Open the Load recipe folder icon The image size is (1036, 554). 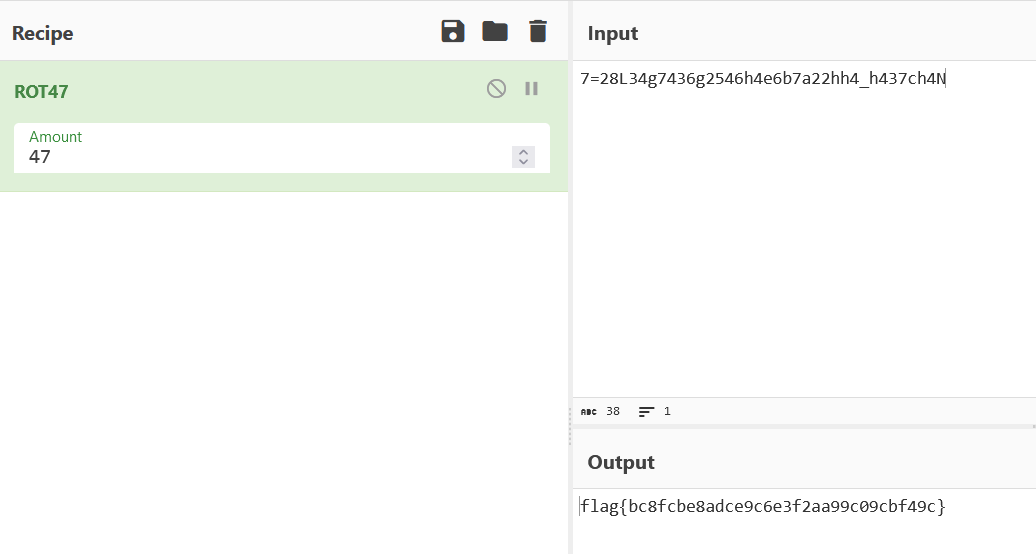(495, 31)
